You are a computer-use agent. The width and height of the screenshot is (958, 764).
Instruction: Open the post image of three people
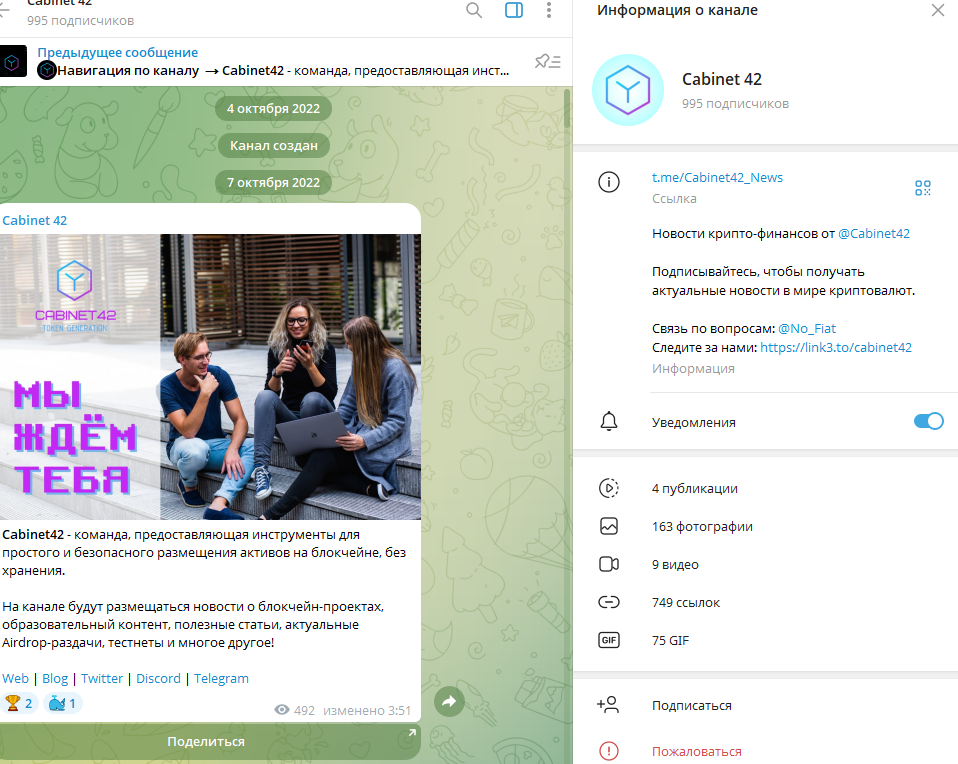point(210,376)
